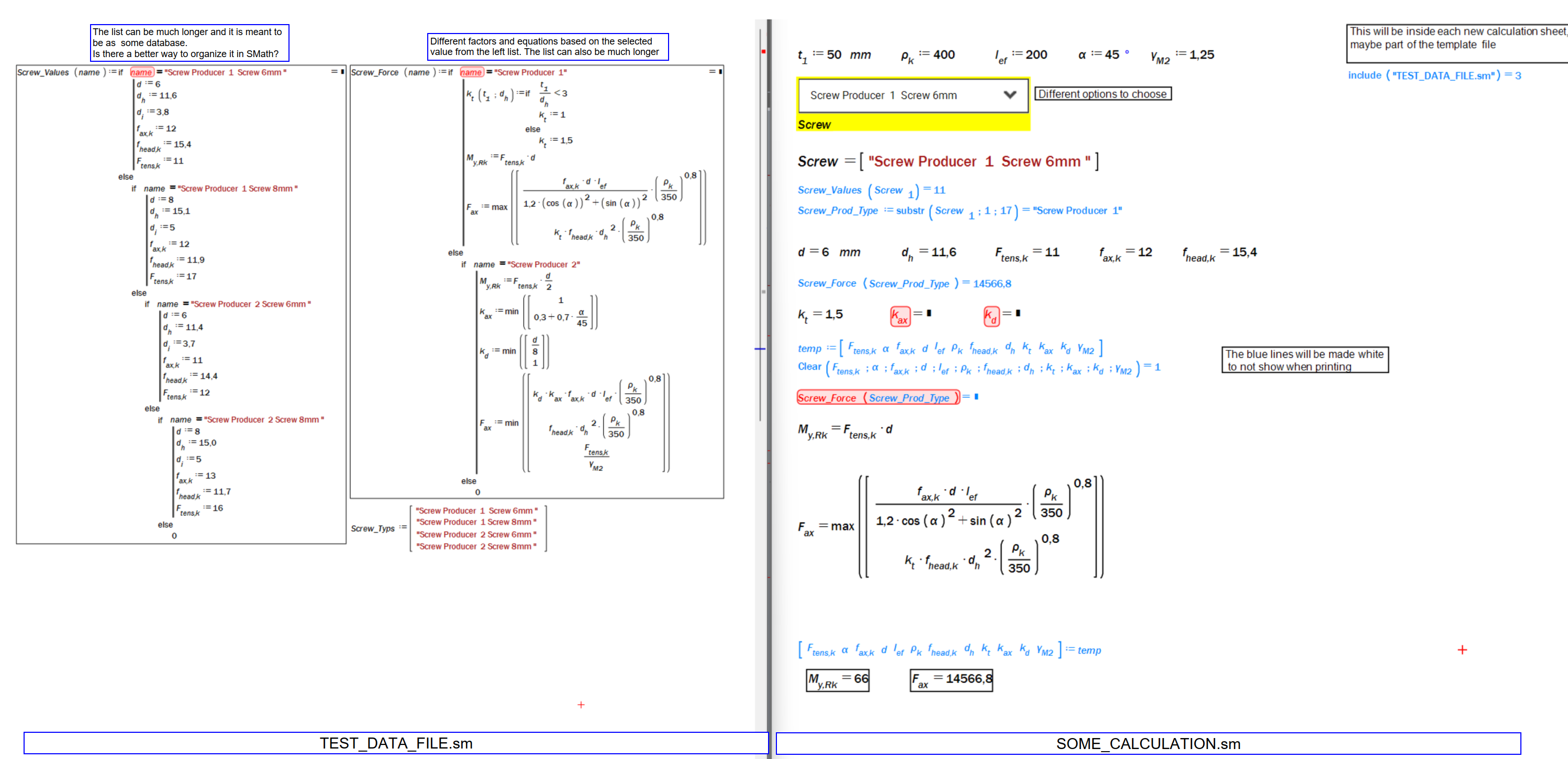Click the include TEST_DATA_FILE.sm statement

[x=1433, y=75]
